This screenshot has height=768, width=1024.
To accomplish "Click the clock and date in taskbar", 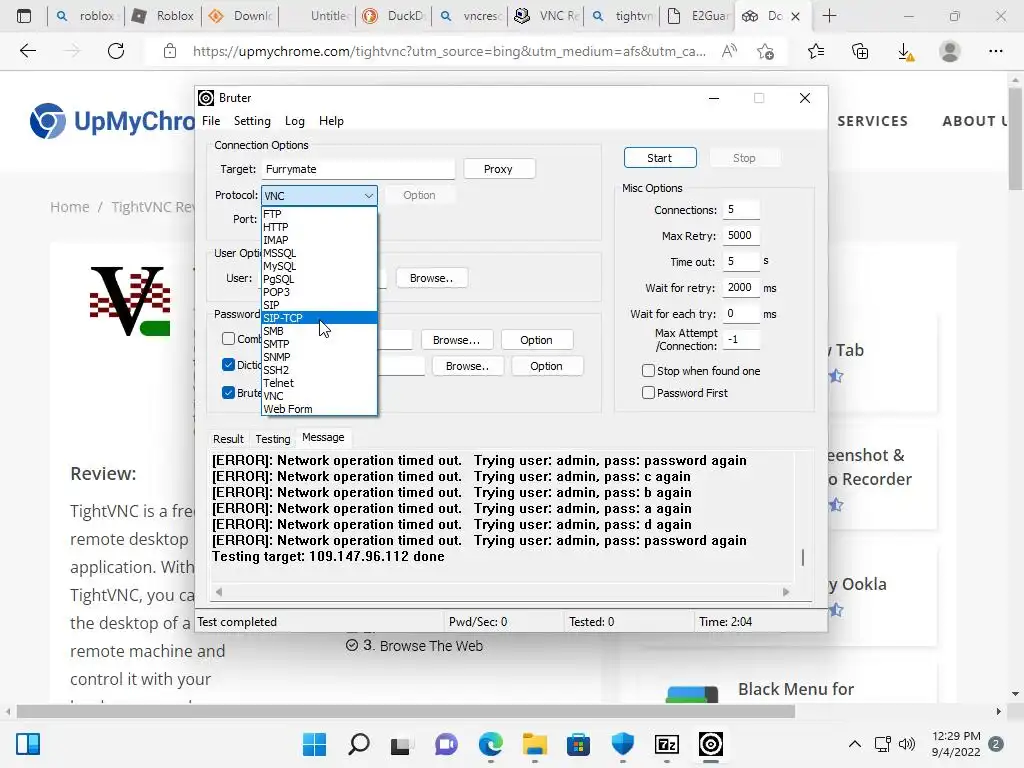I will point(956,744).
